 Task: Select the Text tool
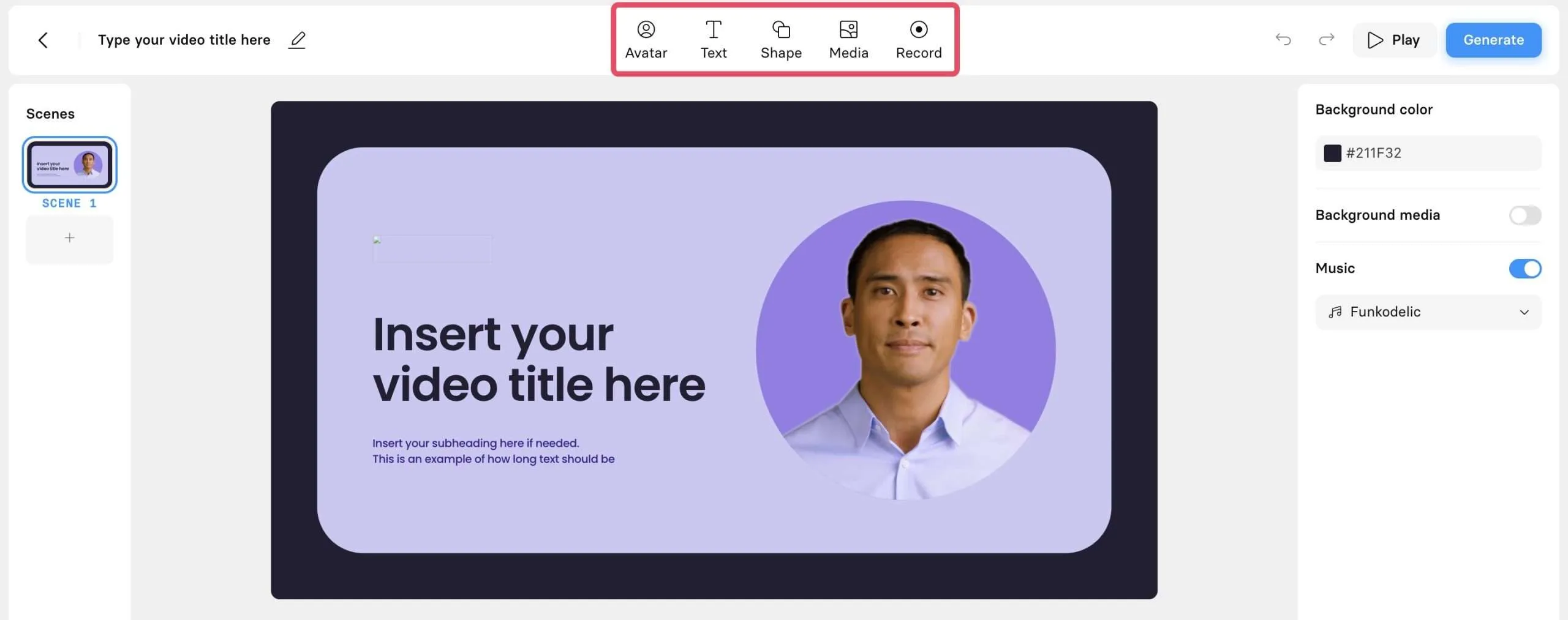(714, 40)
